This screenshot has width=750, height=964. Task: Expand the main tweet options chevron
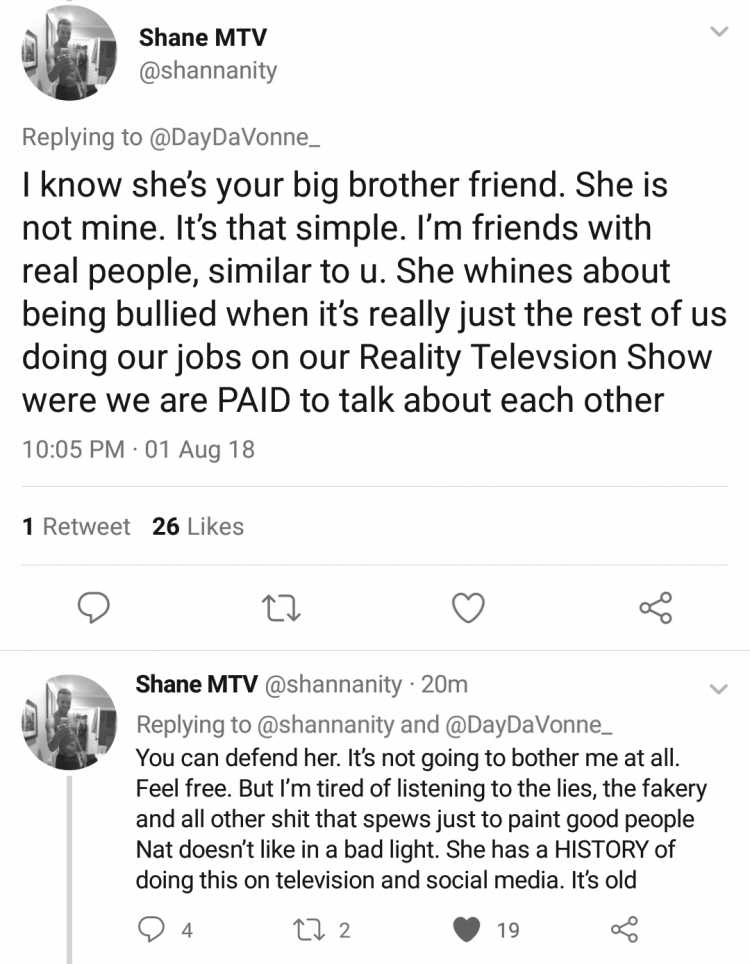[x=719, y=31]
